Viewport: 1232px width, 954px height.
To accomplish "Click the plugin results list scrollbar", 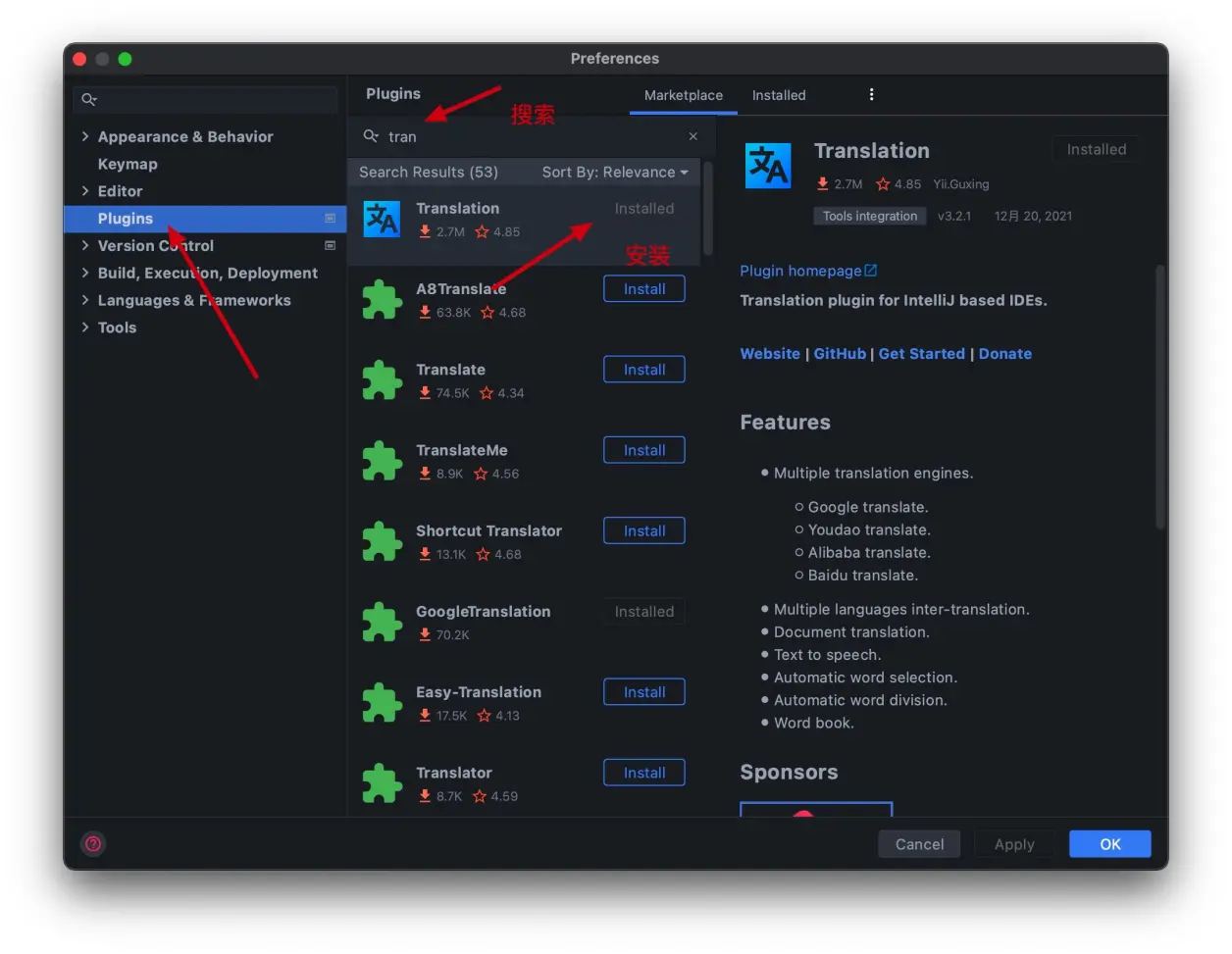I will click(708, 208).
